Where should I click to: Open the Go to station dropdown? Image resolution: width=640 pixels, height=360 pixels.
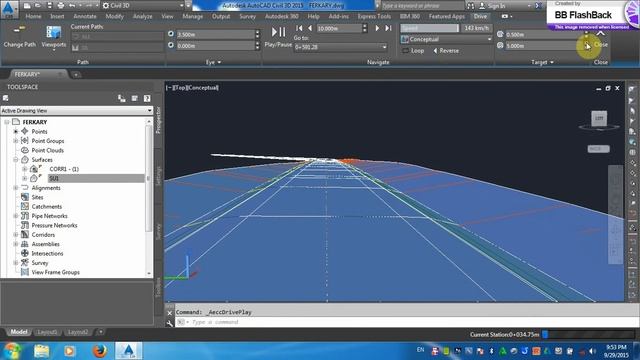coord(340,47)
